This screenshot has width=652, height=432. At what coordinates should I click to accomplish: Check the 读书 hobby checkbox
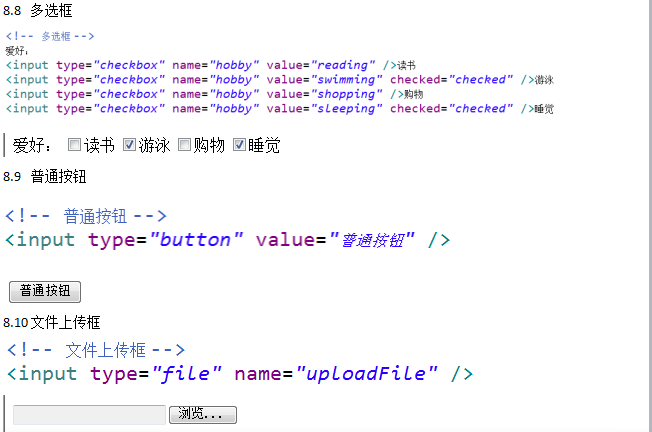coord(74,145)
